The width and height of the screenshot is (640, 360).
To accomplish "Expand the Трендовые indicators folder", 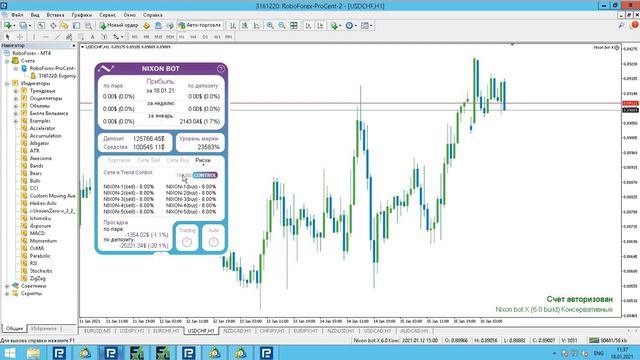I will [16, 91].
